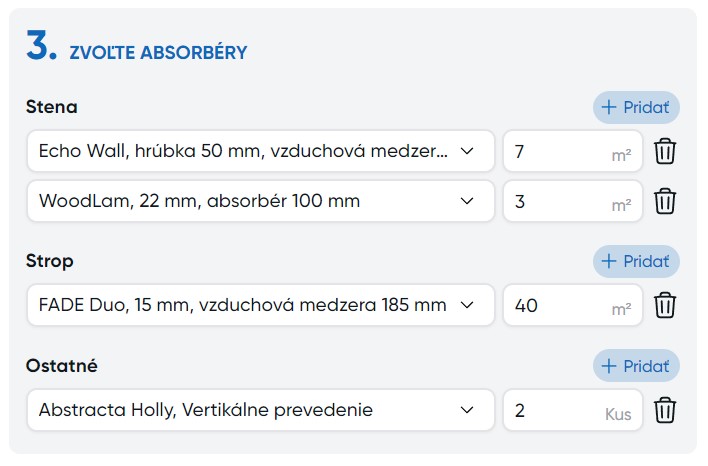Focus the WoodLam area field showing 3

point(555,201)
